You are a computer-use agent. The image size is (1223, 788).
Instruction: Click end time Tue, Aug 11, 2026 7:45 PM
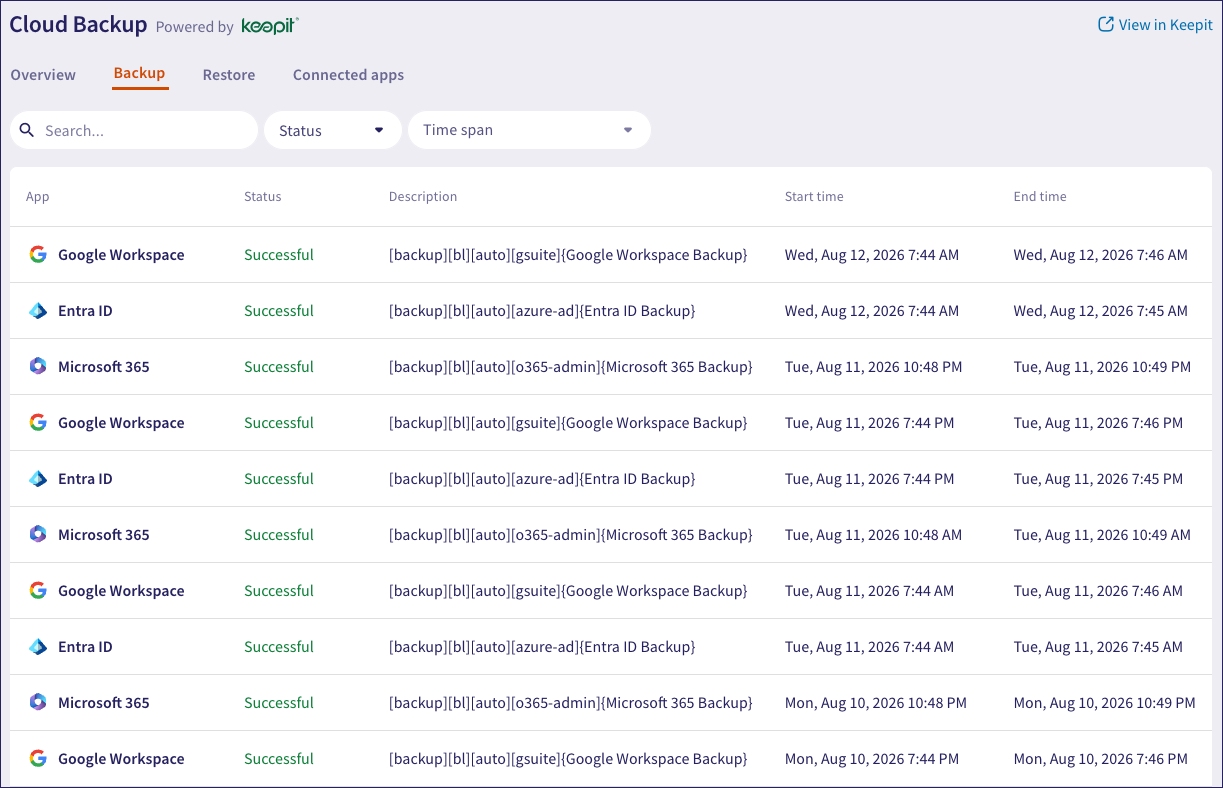point(1099,479)
